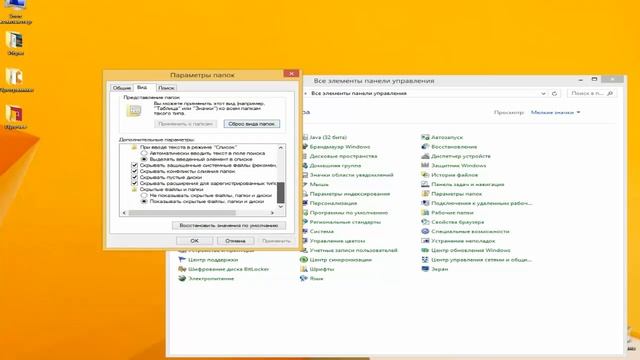Open Мелкие значки view dropdown
The width and height of the screenshot is (640, 360).
pyautogui.click(x=555, y=112)
